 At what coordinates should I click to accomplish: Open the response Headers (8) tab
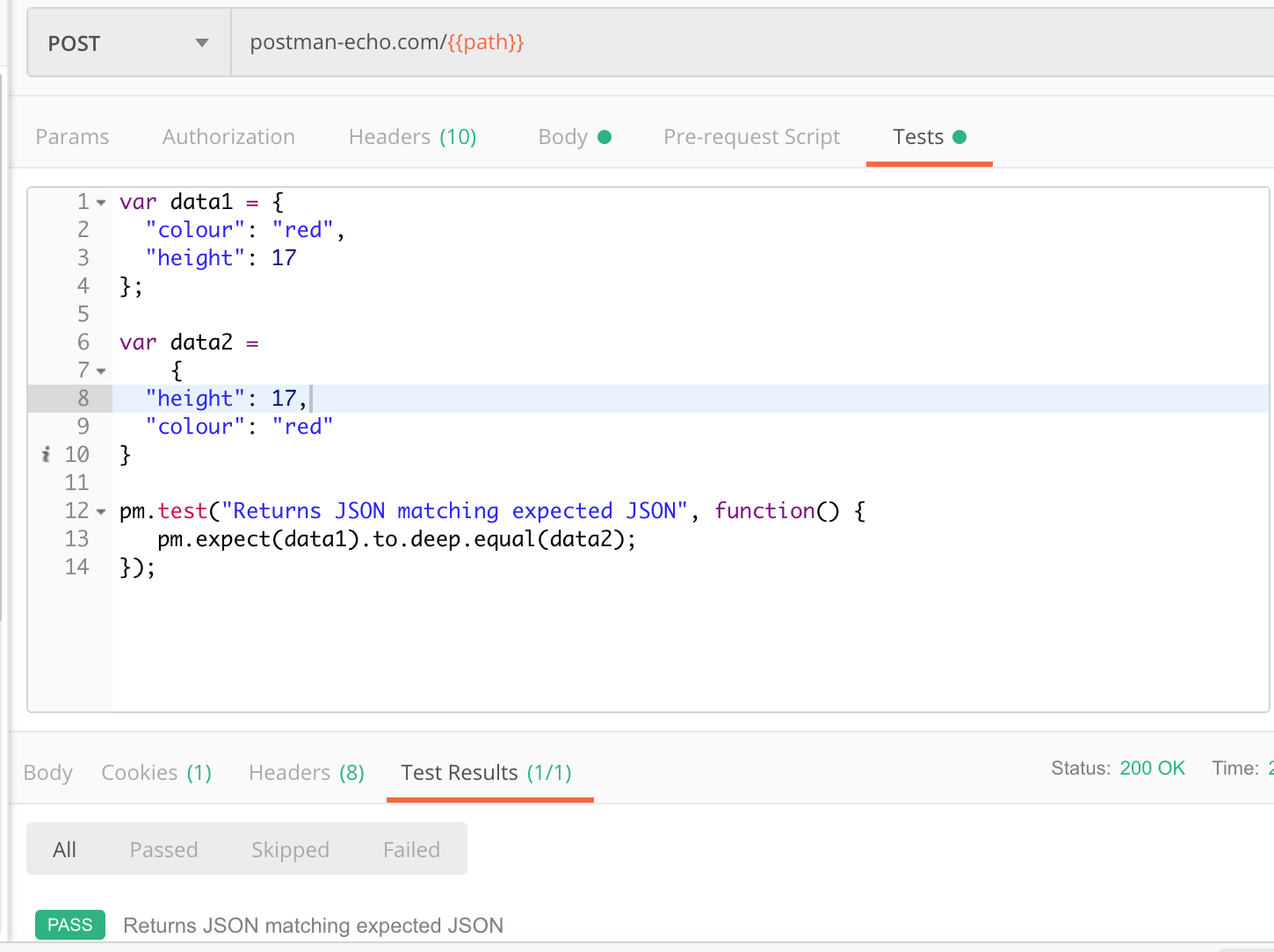pos(307,773)
